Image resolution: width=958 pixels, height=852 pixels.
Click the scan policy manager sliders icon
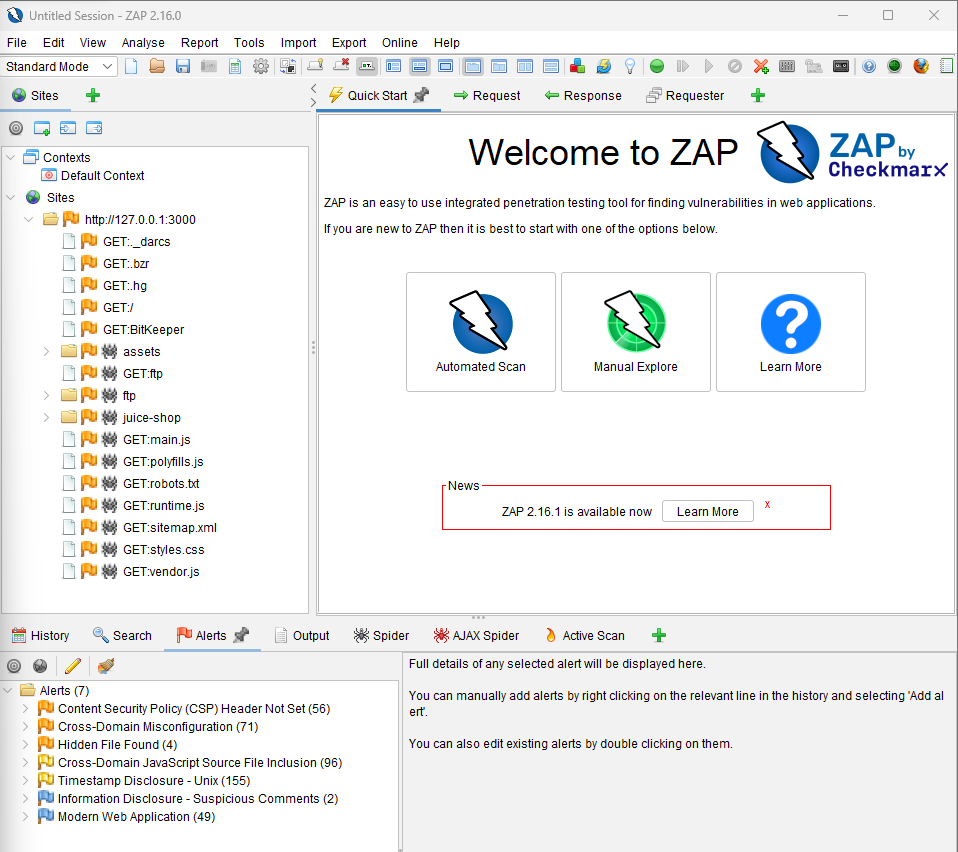coord(787,66)
